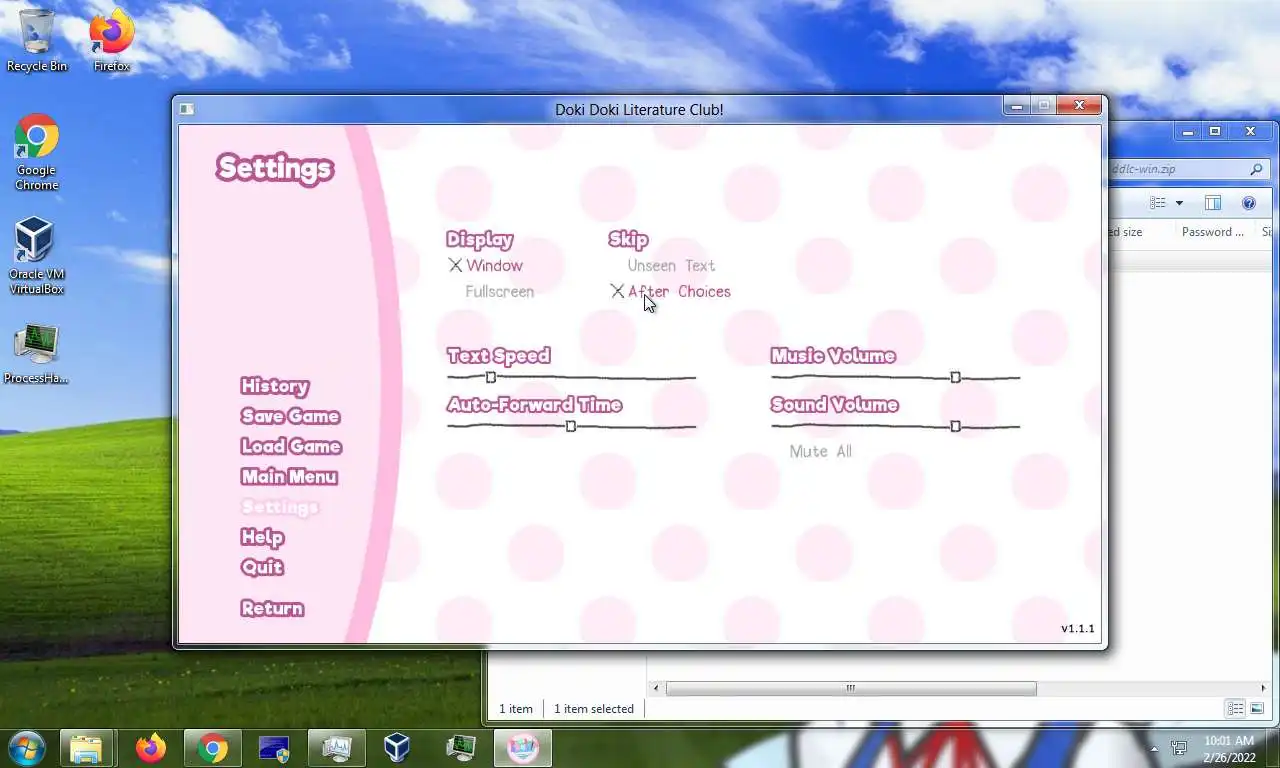1280x768 pixels.
Task: Launch Firefox from the desktop shortcut
Action: pyautogui.click(x=112, y=40)
